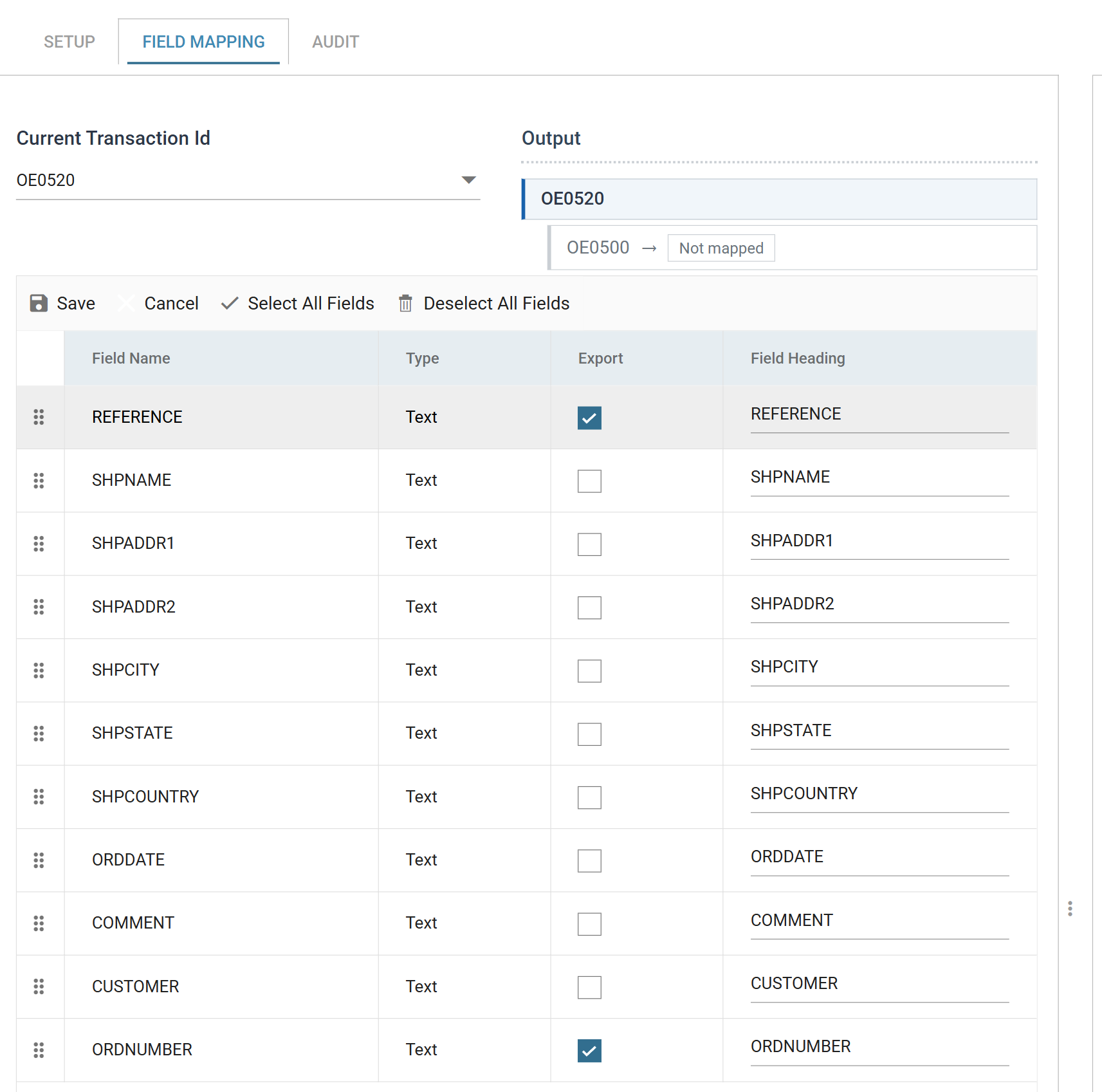Click the Field Name column header
1102x1092 pixels.
tap(221, 358)
